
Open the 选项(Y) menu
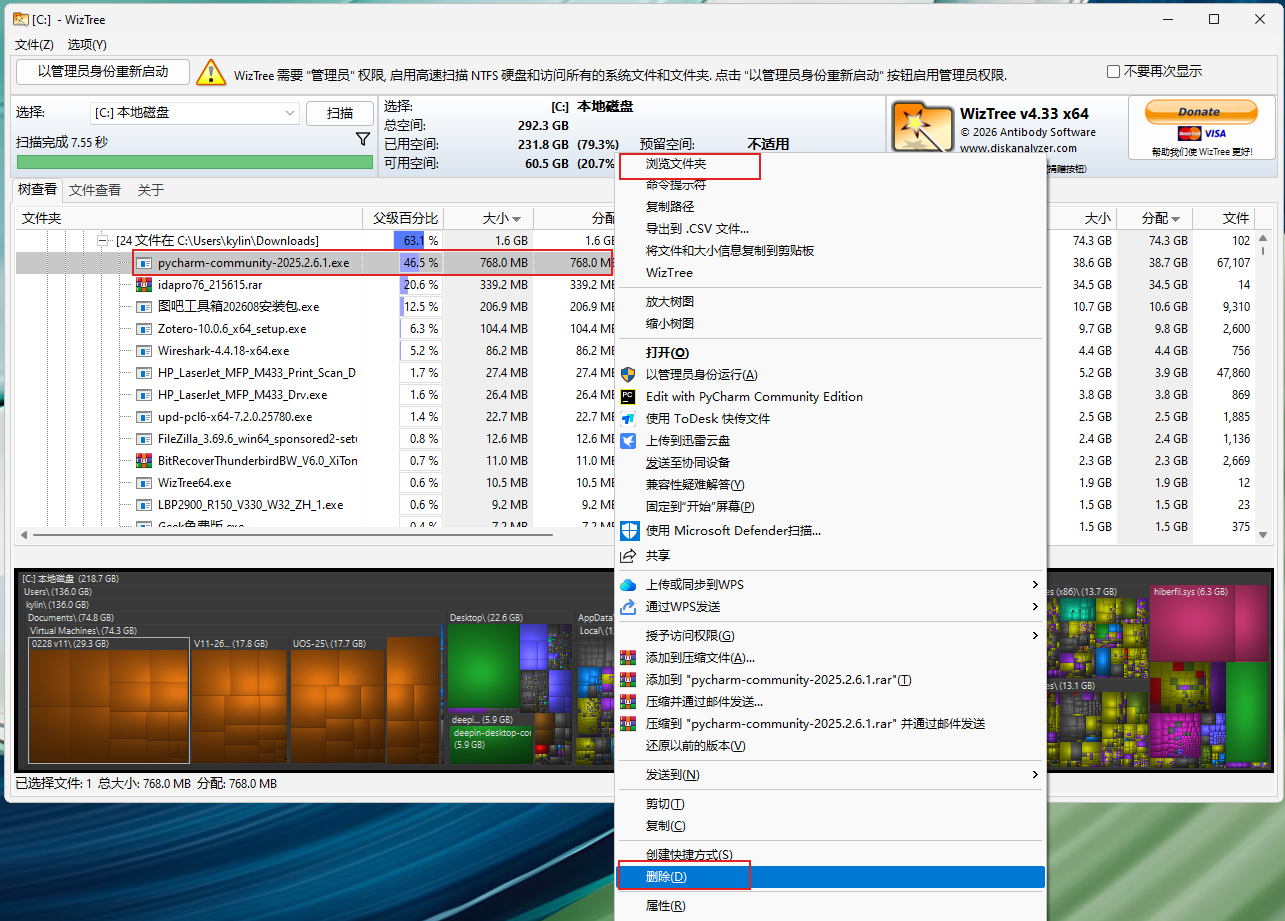point(87,44)
